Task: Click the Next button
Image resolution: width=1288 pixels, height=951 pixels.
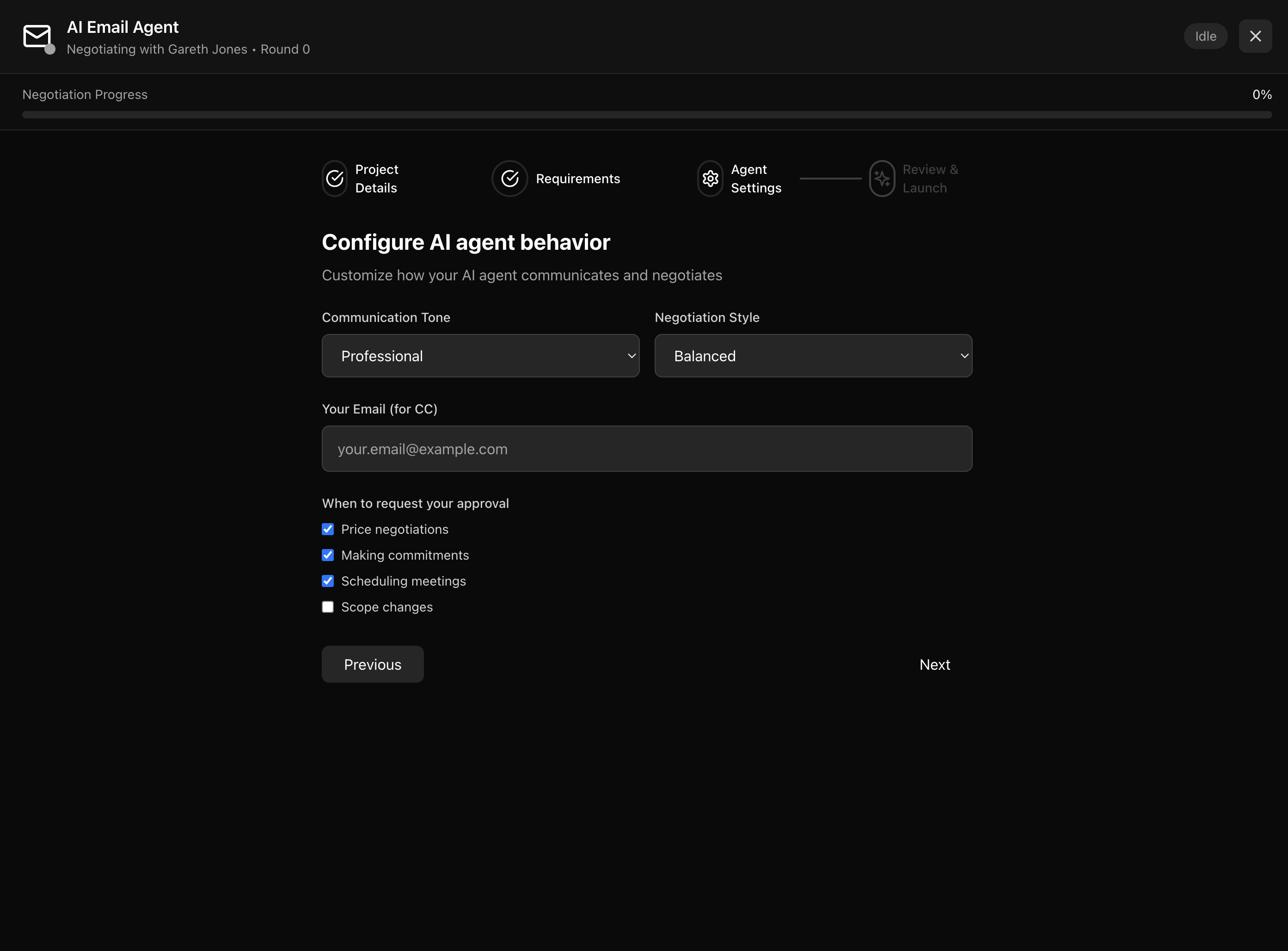Action: pos(934,664)
